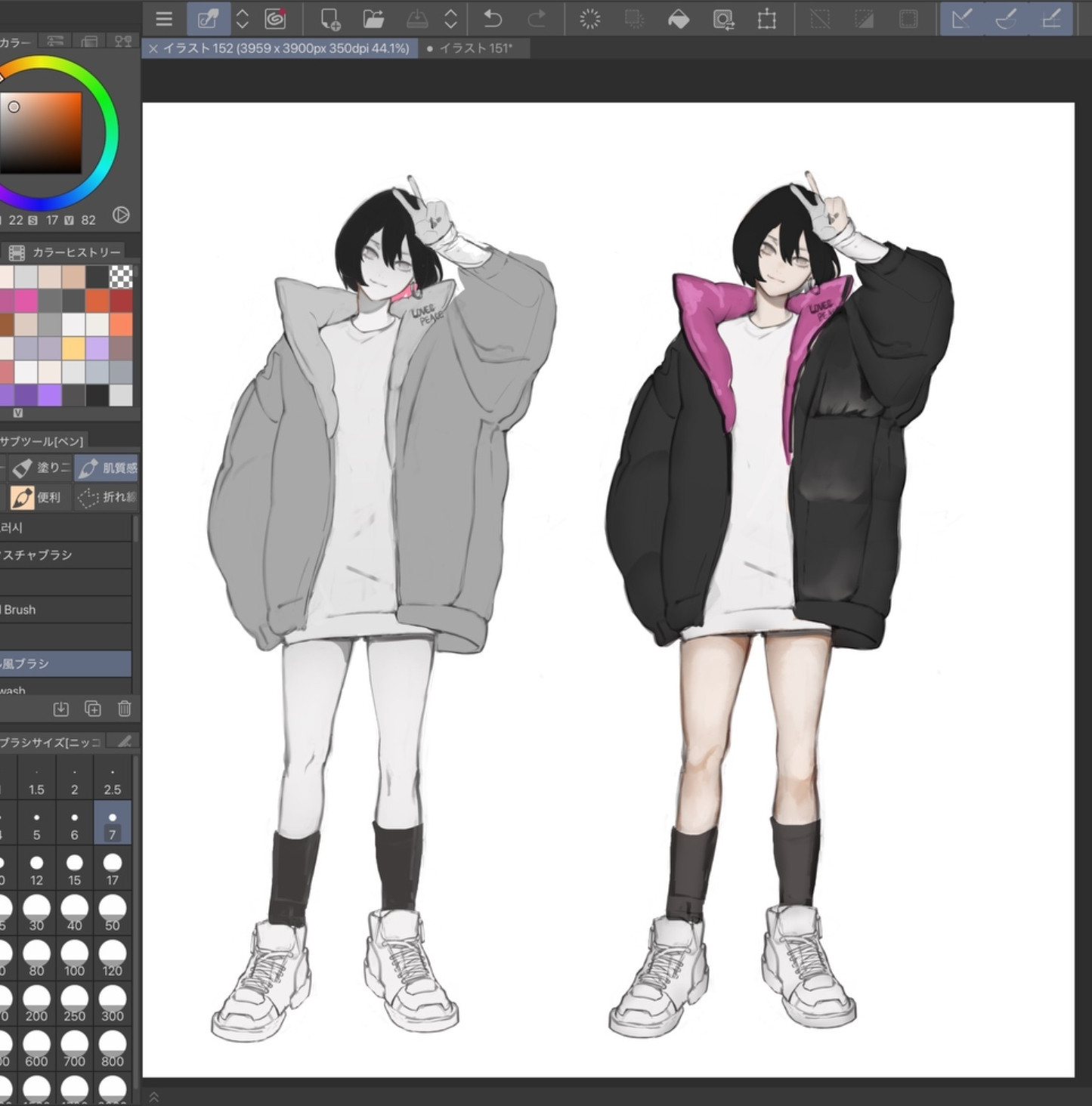Choose brush size 300
The width and height of the screenshot is (1092, 1106).
(x=113, y=1005)
